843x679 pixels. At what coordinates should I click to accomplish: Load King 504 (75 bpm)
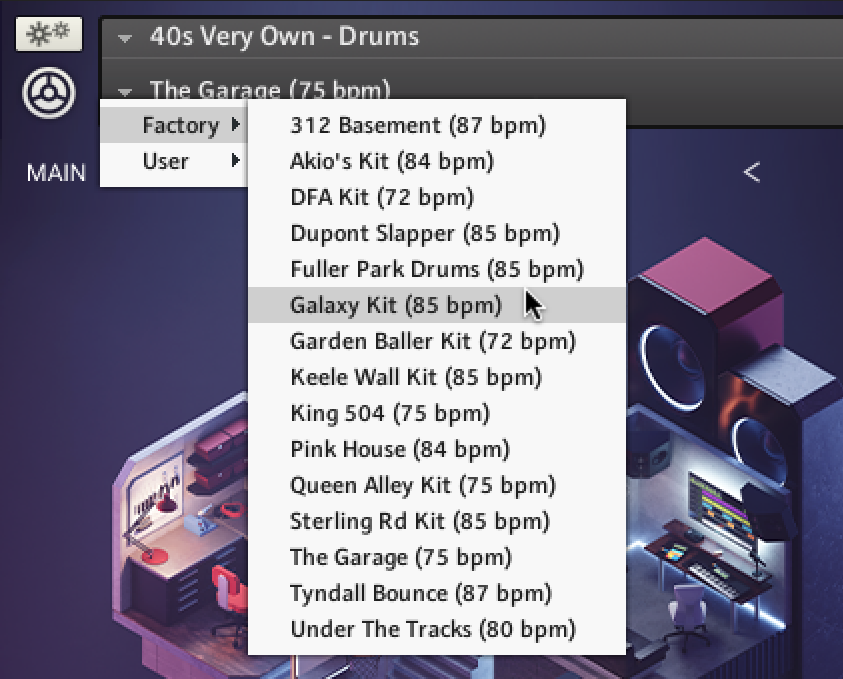click(388, 413)
